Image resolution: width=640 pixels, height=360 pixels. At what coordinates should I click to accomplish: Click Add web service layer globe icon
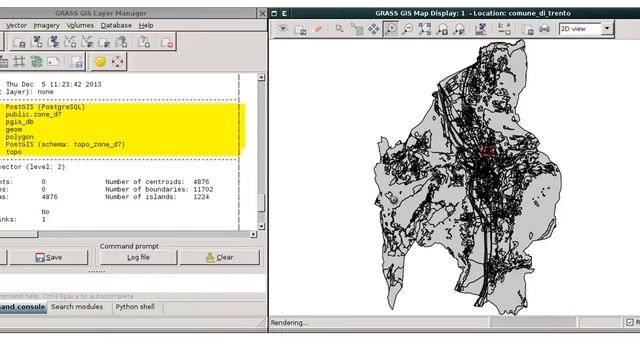point(121,42)
